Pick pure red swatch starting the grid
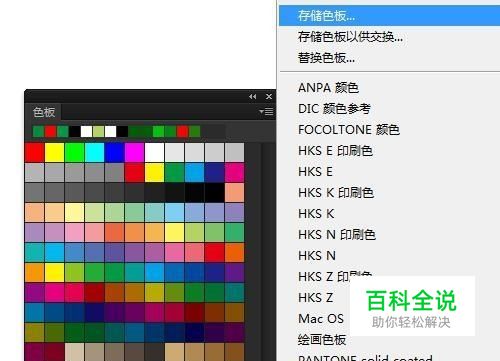The width and height of the screenshot is (500, 361). 34,153
